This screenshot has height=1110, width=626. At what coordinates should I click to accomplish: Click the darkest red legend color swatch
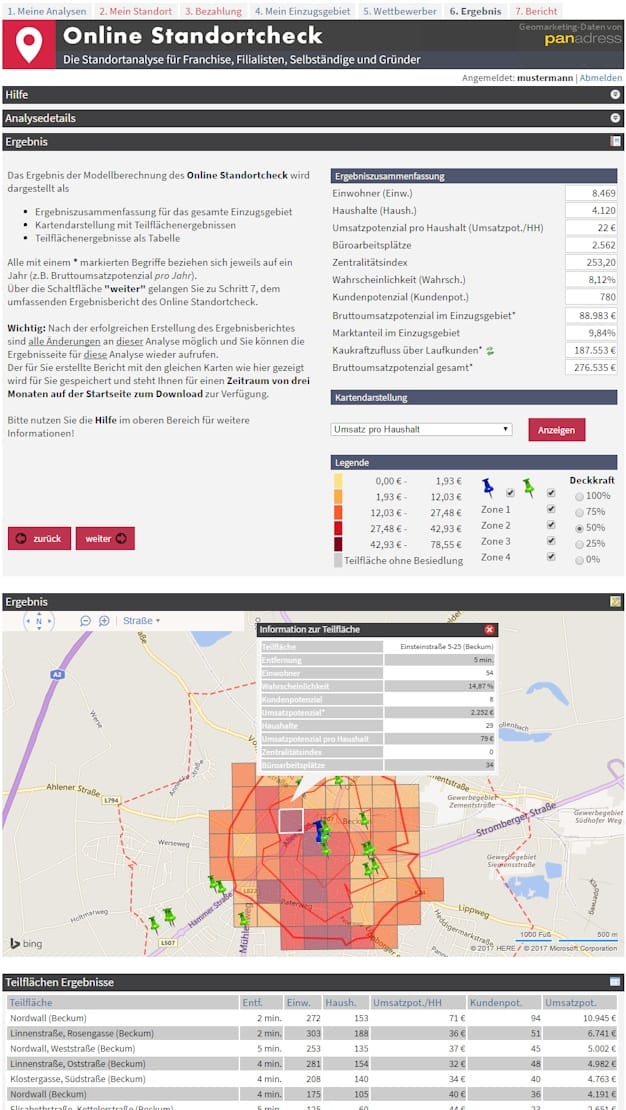[x=338, y=544]
